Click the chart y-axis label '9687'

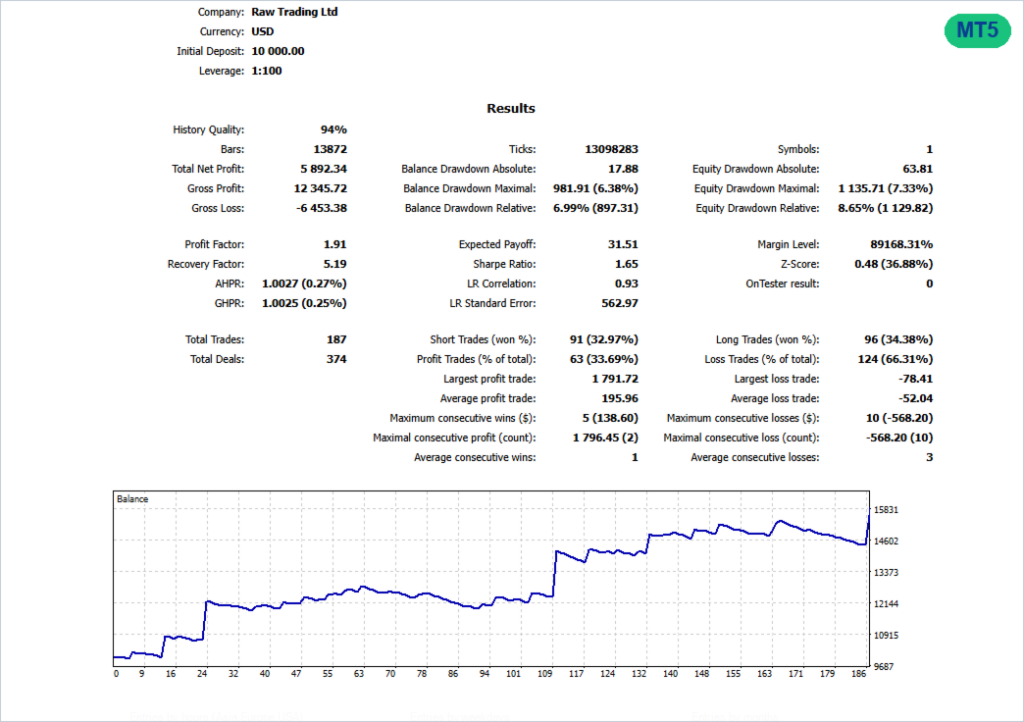[x=884, y=667]
